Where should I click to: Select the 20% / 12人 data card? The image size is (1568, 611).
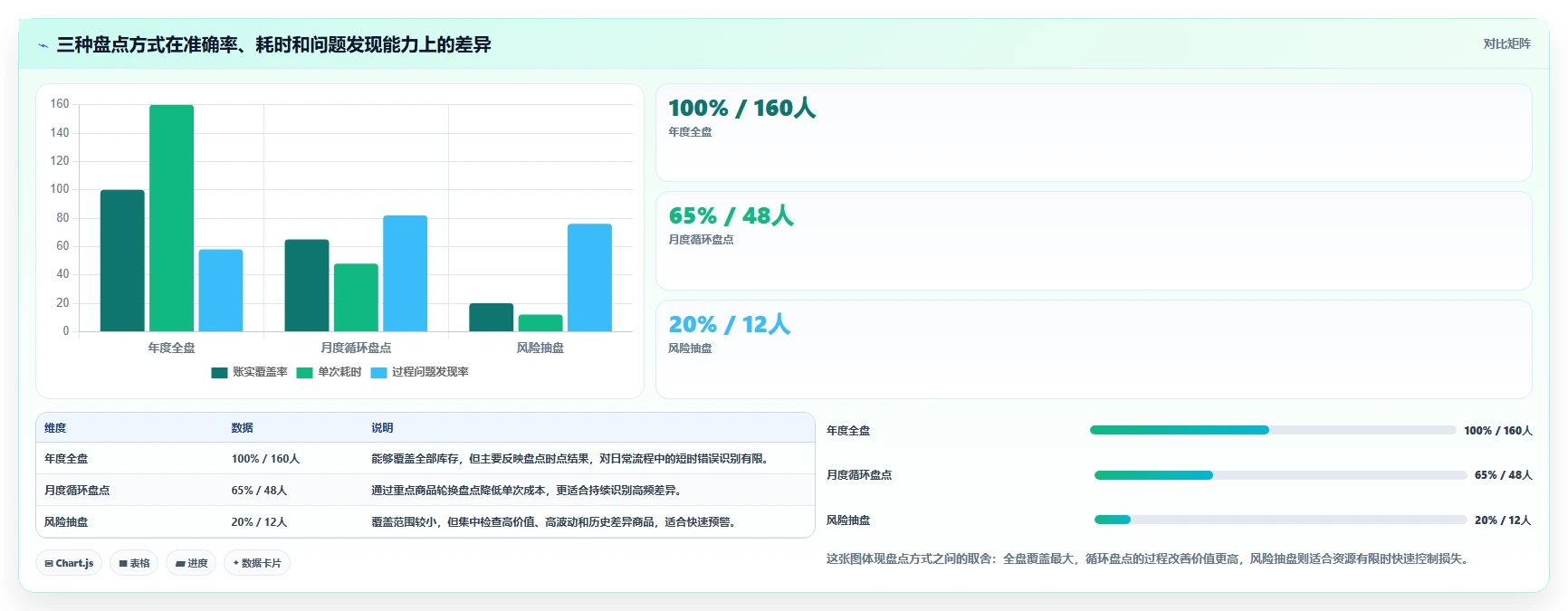1094,349
